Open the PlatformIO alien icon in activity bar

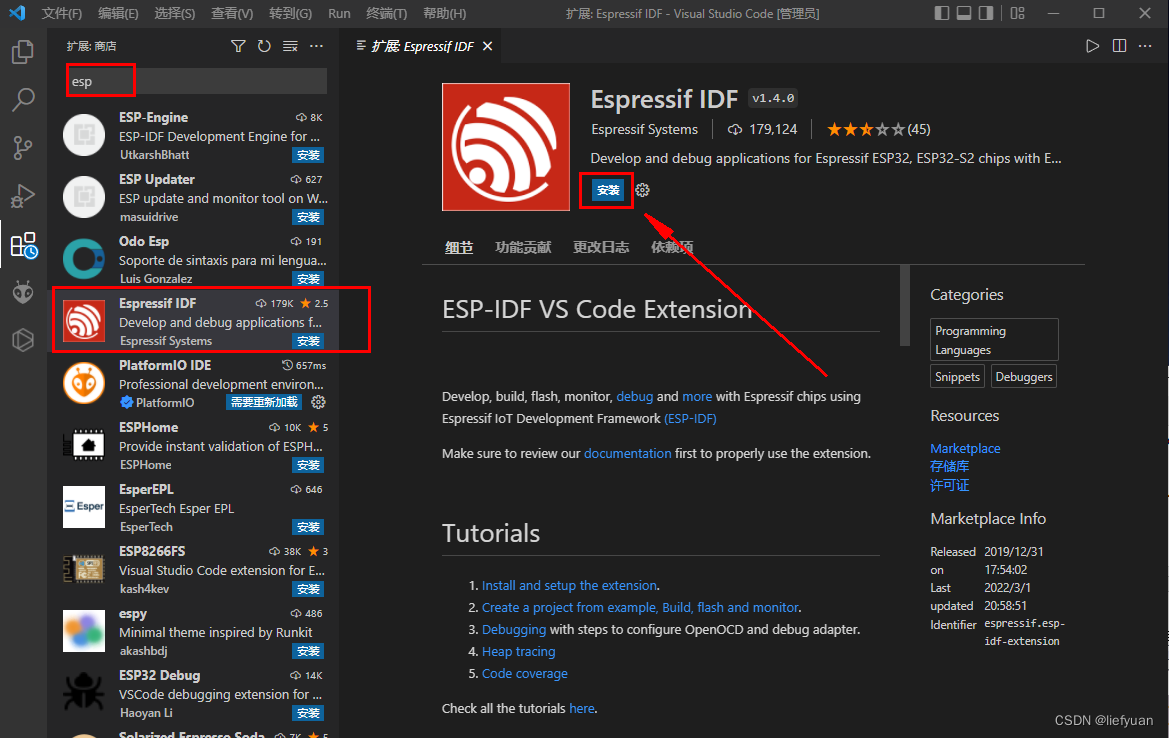click(x=23, y=292)
